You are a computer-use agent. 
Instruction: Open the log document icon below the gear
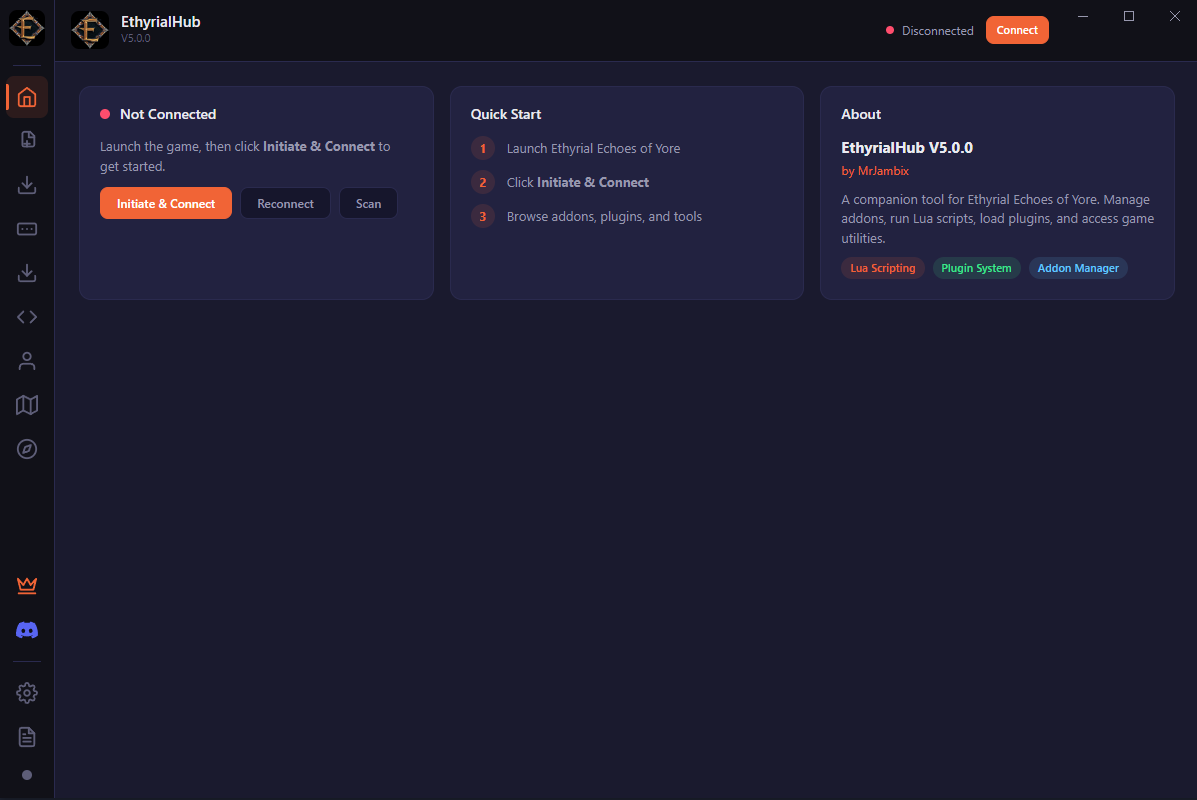pos(27,737)
